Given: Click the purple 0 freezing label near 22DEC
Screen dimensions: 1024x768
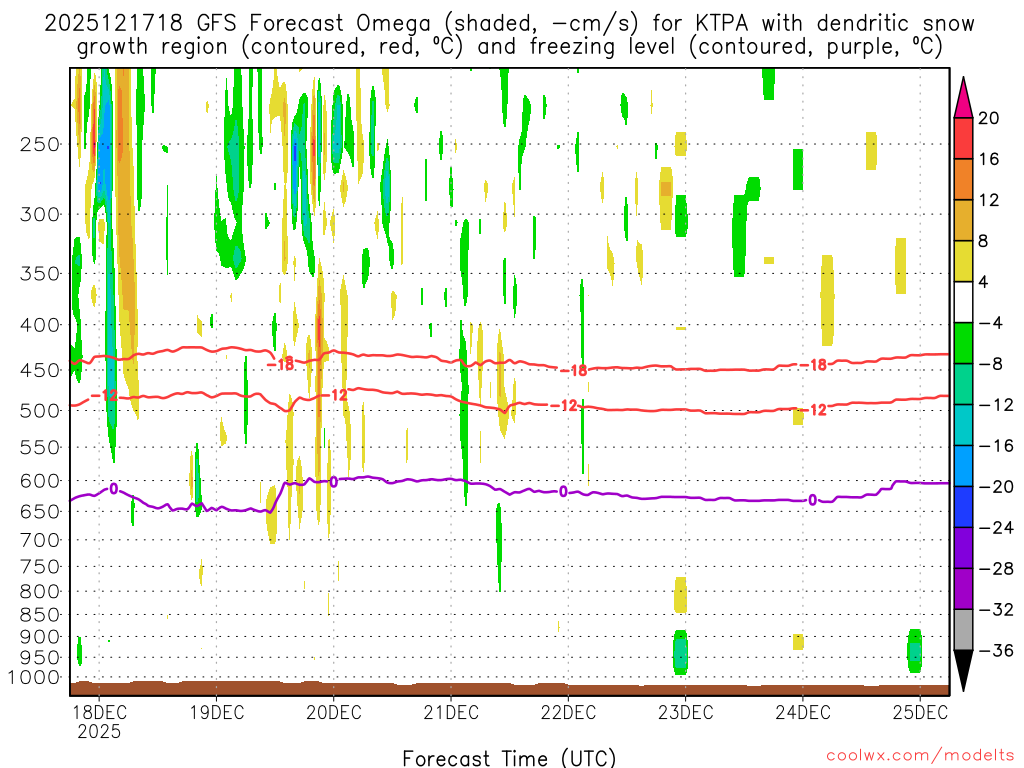Looking at the screenshot, I should [x=563, y=492].
